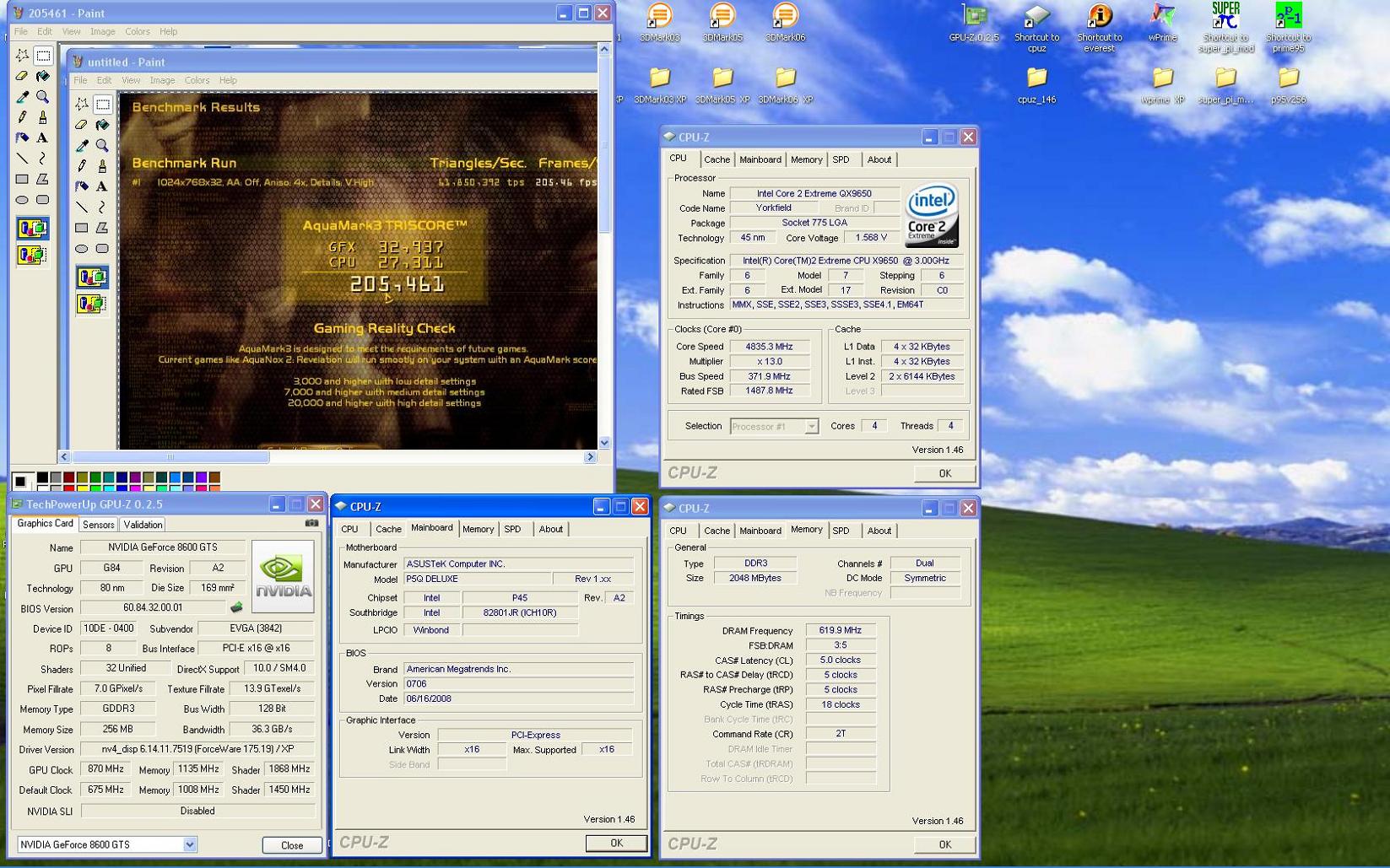Click the BIOS save icon in GPU-Z

(236, 607)
